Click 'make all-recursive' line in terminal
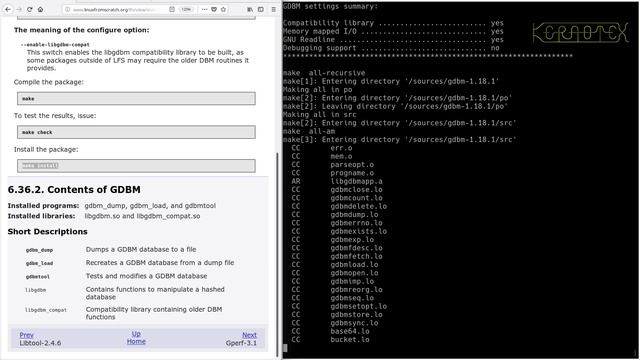 click(324, 73)
